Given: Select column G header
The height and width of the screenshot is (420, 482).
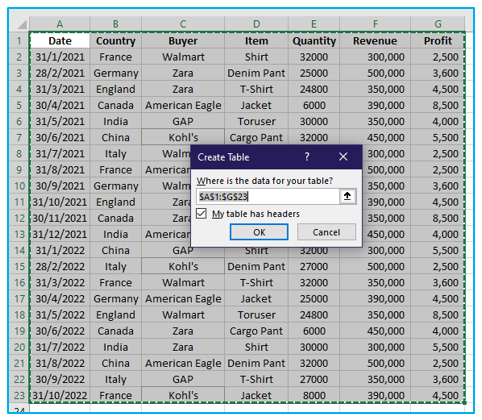Looking at the screenshot, I should (438, 24).
